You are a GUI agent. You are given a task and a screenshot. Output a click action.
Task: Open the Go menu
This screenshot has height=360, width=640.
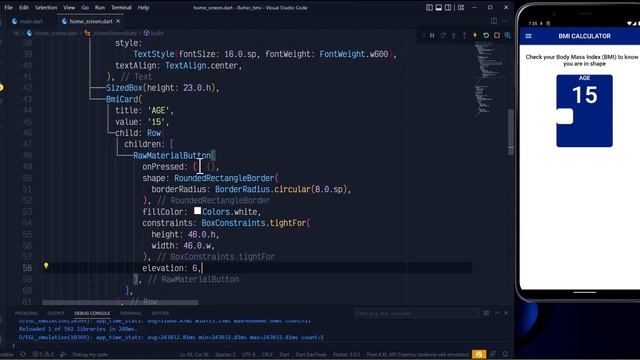coord(85,7)
